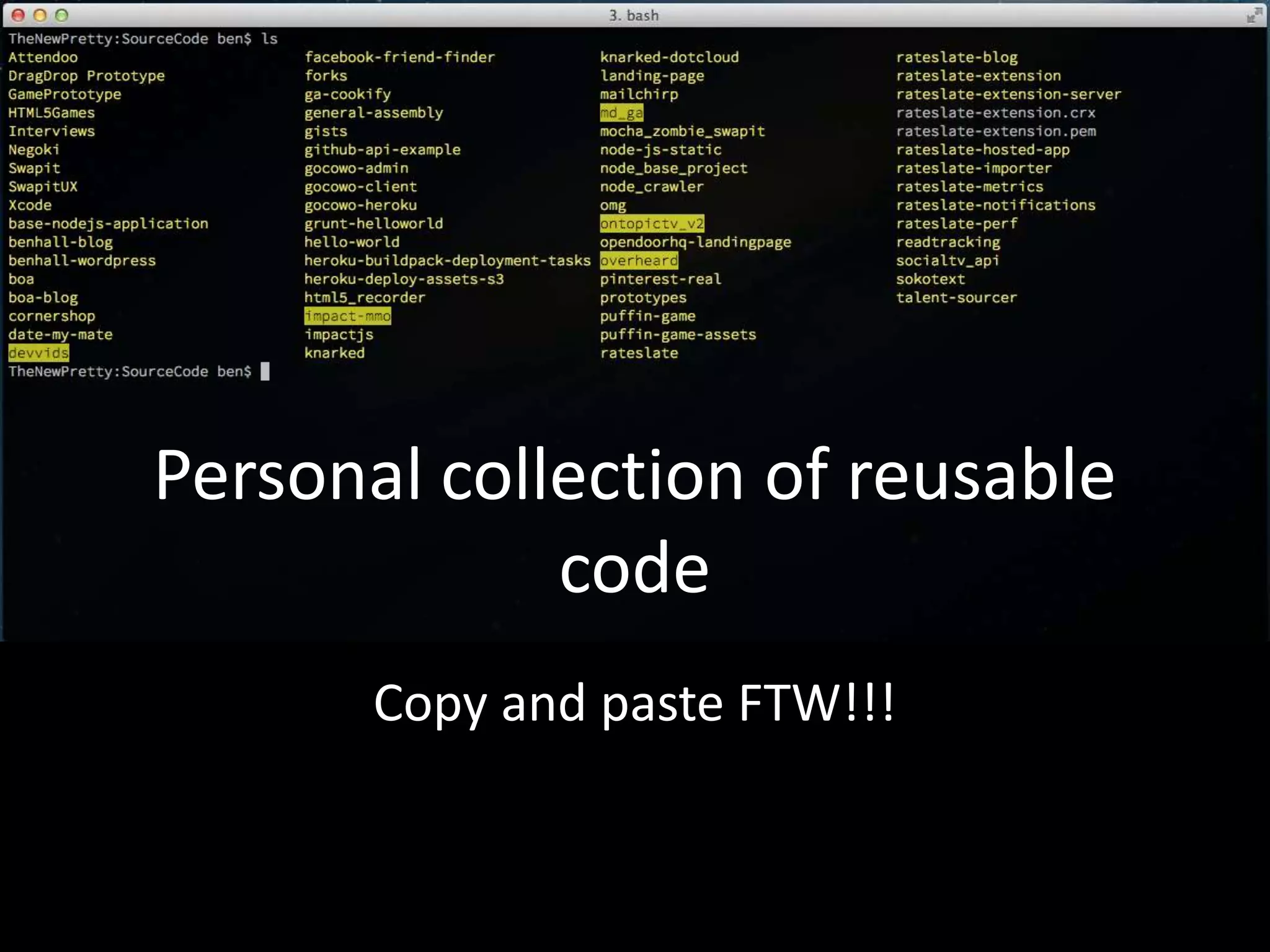Click the 'benhall-wordpress' entry
The width and height of the screenshot is (1270, 952).
pyautogui.click(x=82, y=260)
